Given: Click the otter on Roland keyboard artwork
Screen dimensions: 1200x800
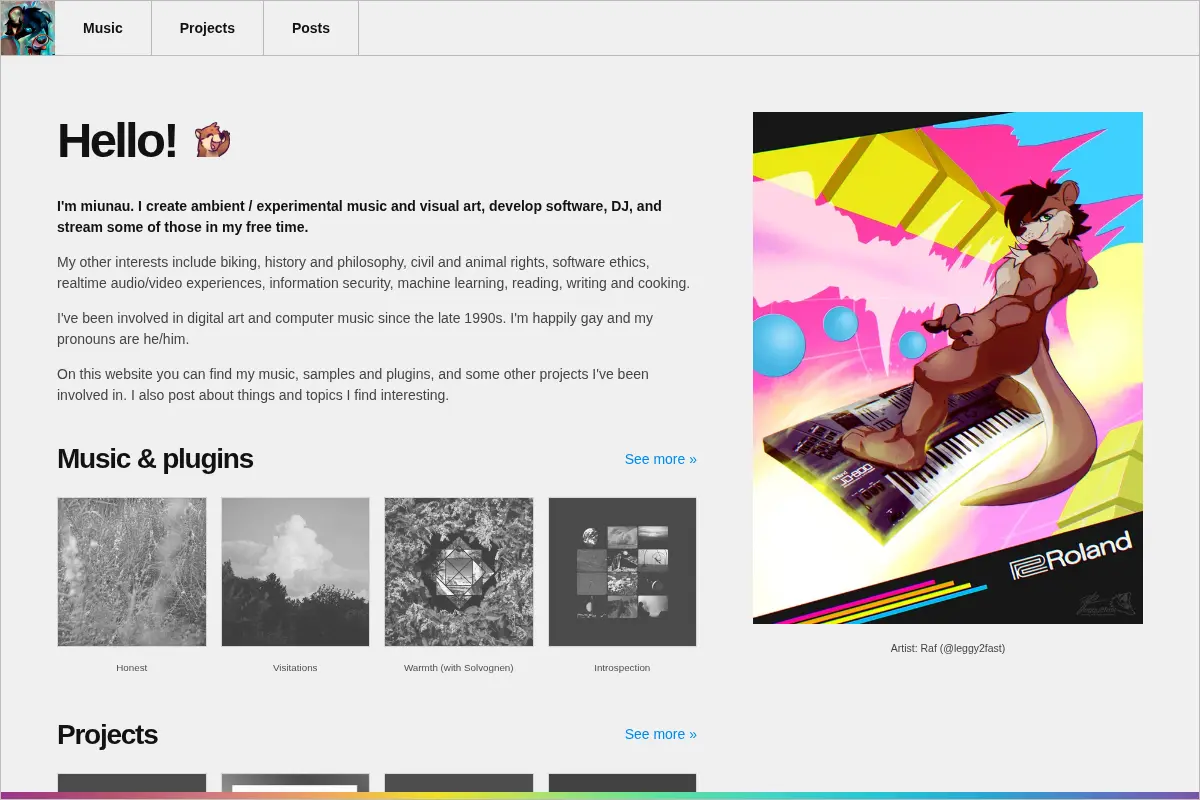Looking at the screenshot, I should pyautogui.click(x=948, y=368).
